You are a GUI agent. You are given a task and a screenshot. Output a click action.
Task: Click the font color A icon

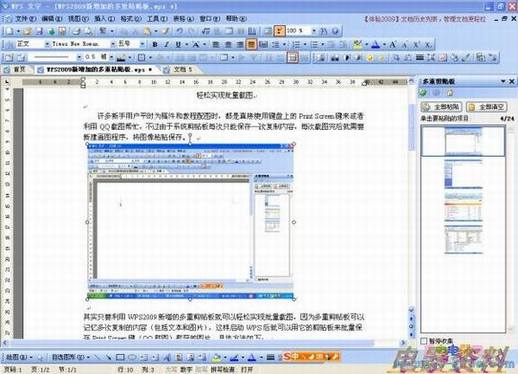point(376,44)
